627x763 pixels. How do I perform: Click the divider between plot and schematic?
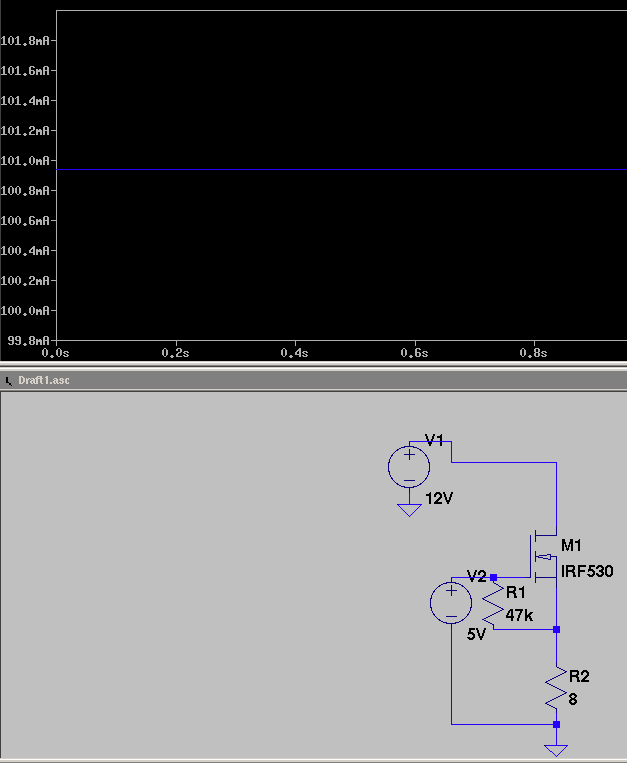point(313,365)
